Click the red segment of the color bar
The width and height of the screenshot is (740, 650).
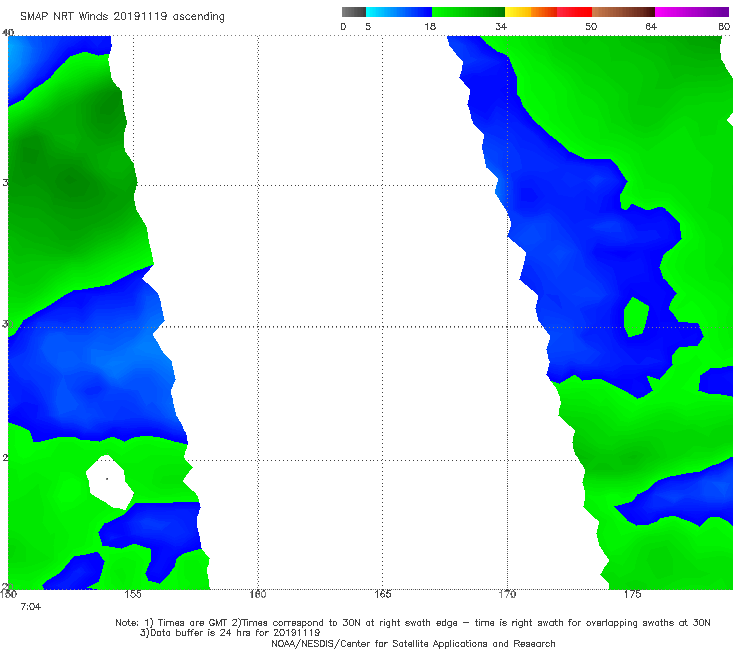(x=574, y=12)
